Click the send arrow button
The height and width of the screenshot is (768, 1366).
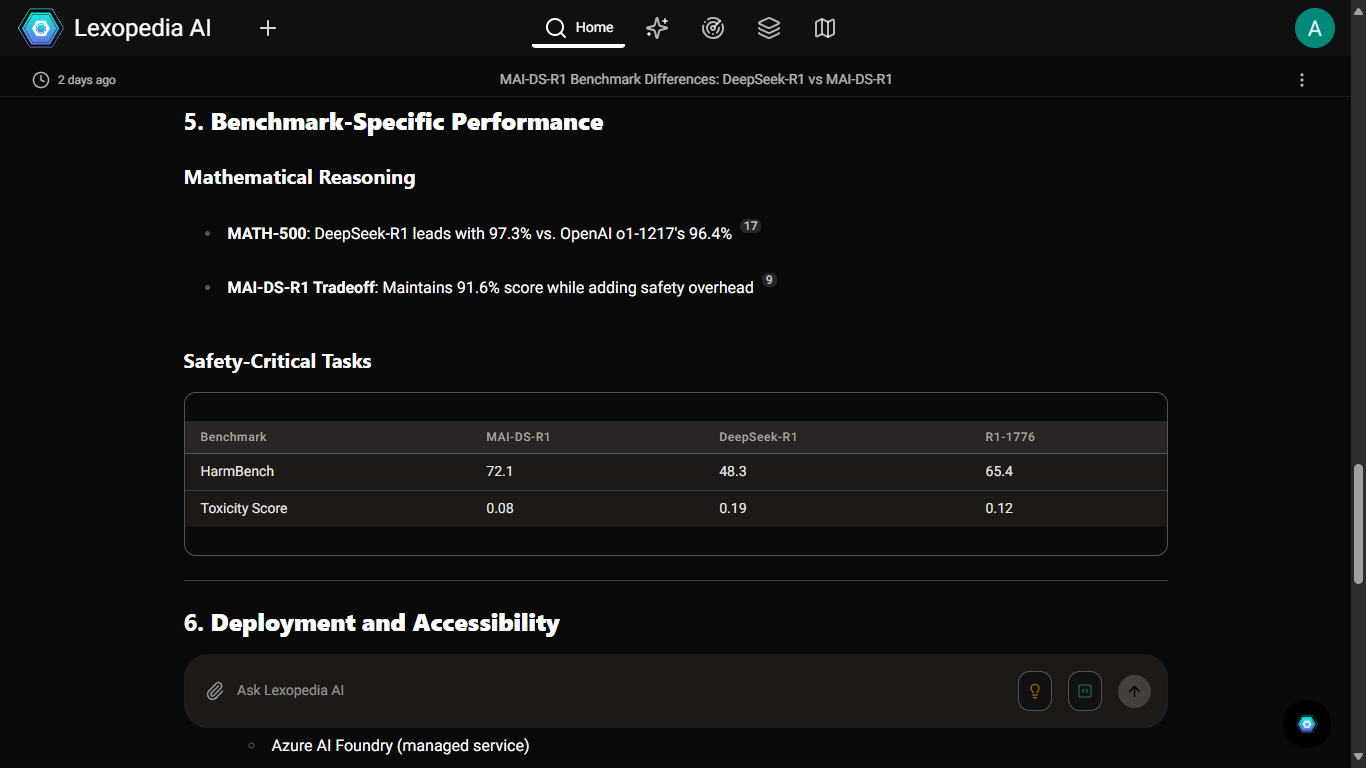click(1134, 691)
